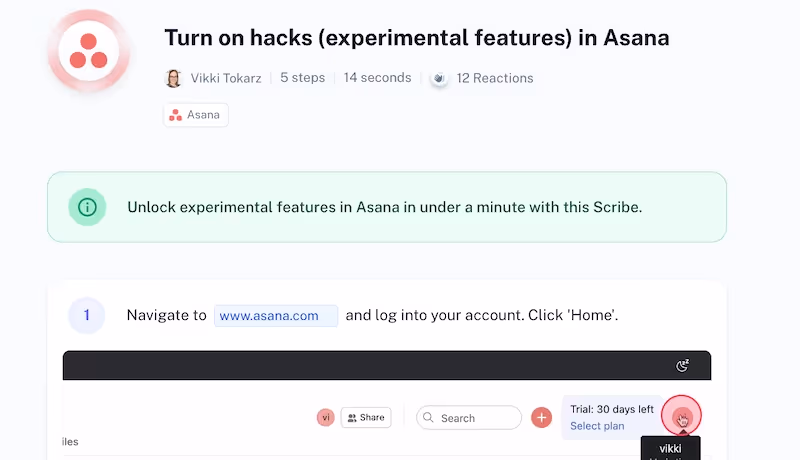Click the green info icon in the tip box
This screenshot has width=800, height=460.
point(87,207)
